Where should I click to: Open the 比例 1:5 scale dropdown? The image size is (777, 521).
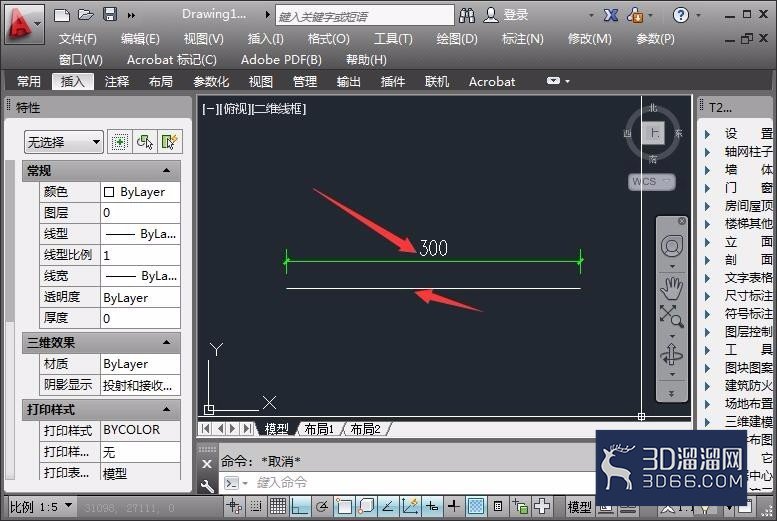(41, 507)
